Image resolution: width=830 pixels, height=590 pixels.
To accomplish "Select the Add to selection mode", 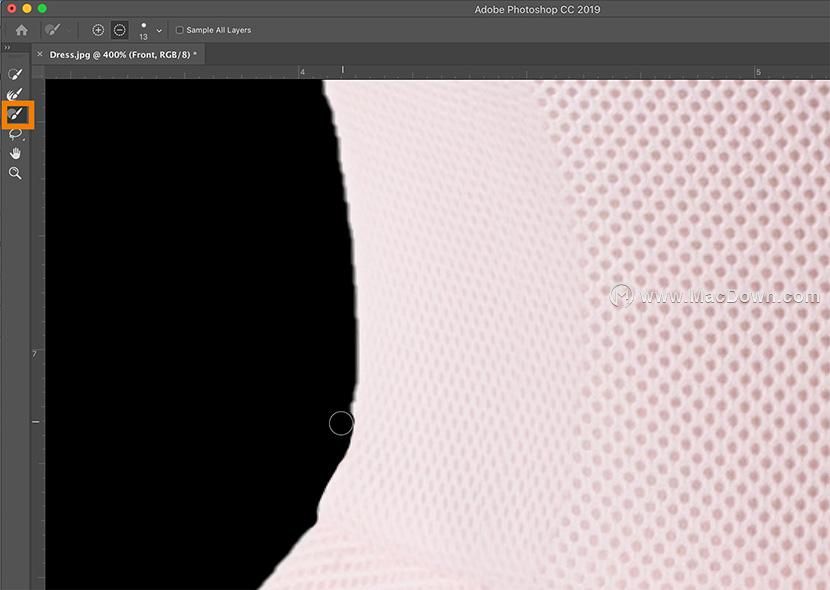I will click(x=98, y=30).
